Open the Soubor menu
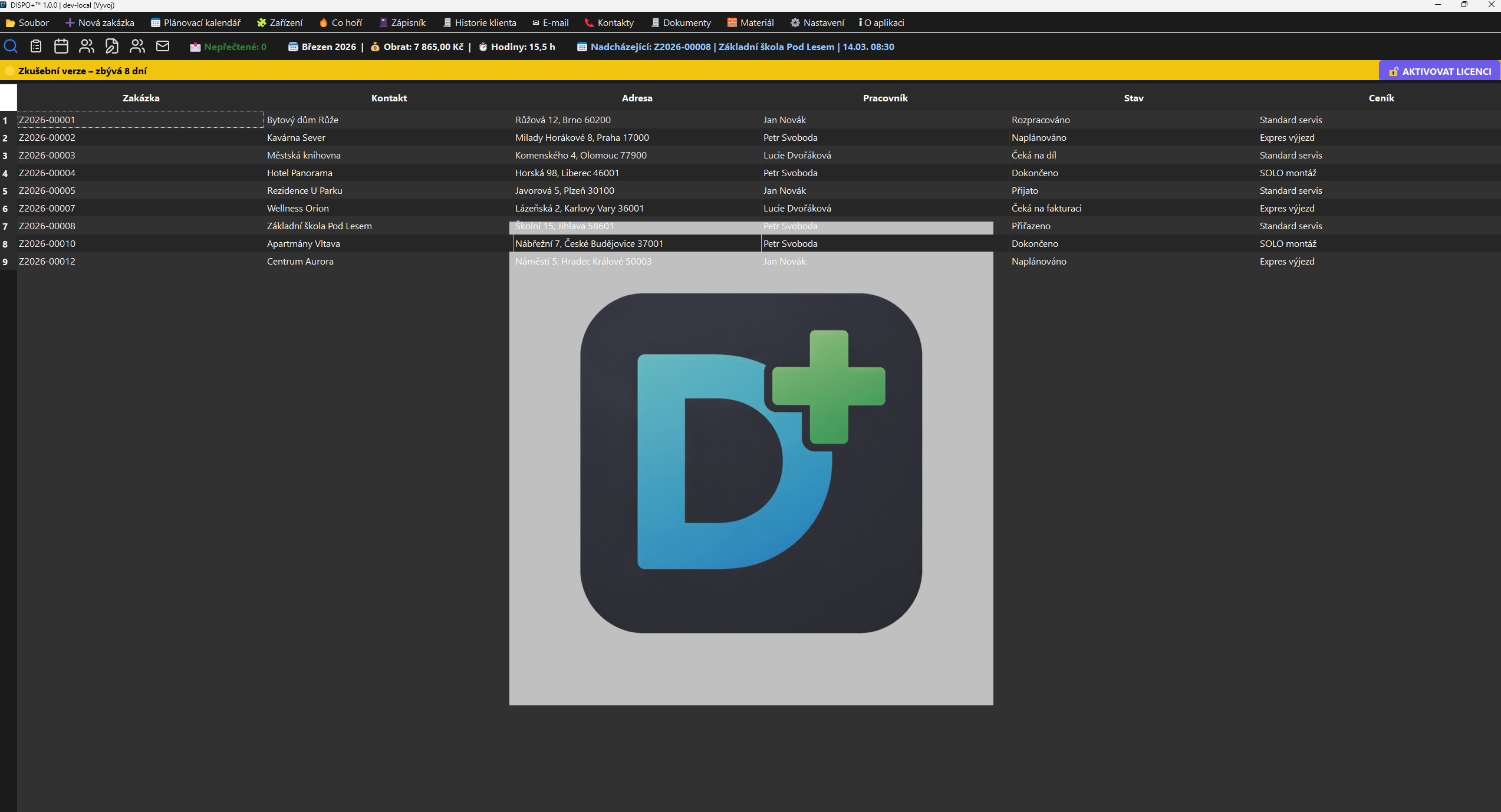This screenshot has height=812, width=1501. coord(27,22)
